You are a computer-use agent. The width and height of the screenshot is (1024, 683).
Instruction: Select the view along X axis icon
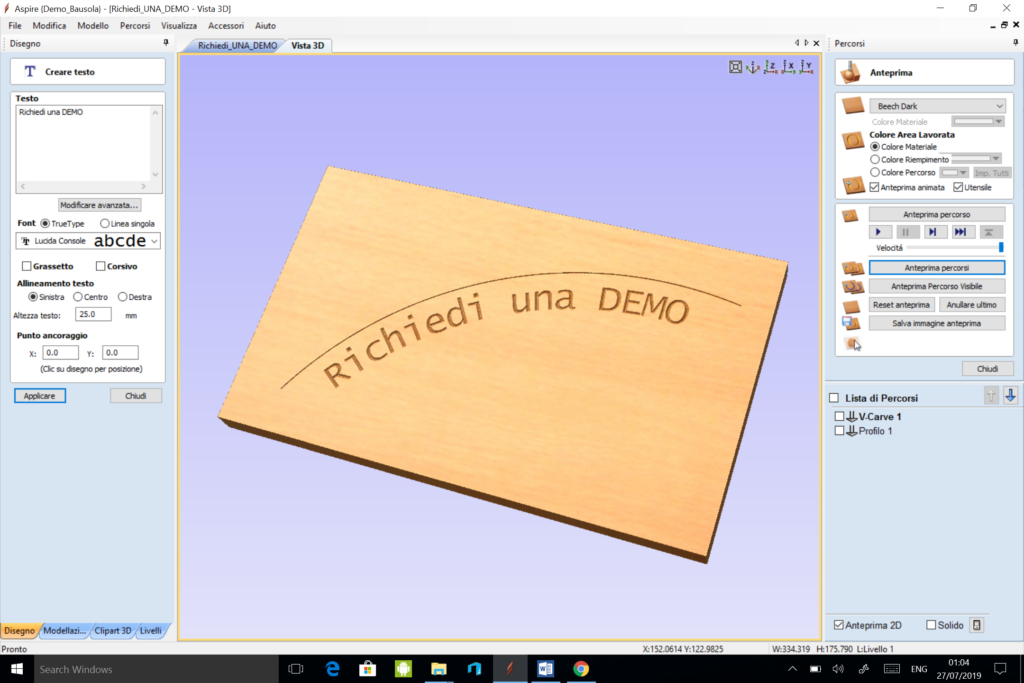click(788, 67)
